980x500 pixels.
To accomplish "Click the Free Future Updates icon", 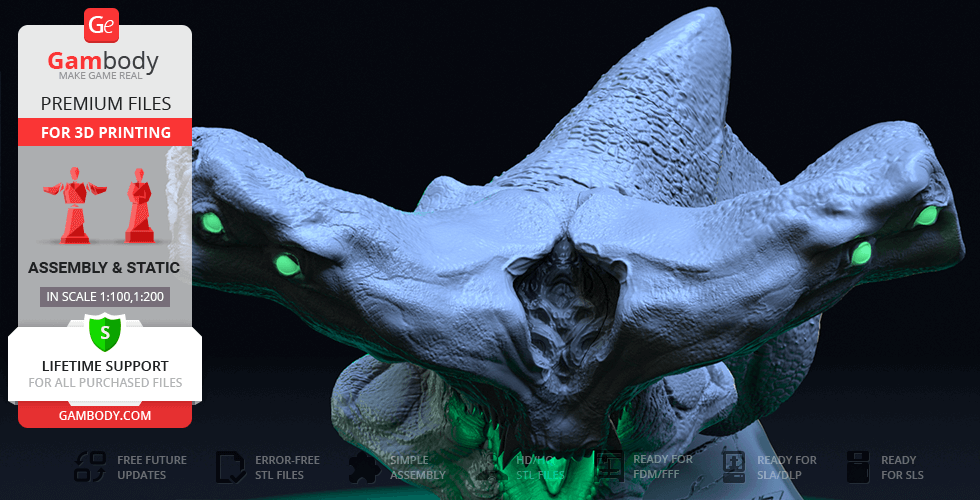I will click(x=92, y=467).
